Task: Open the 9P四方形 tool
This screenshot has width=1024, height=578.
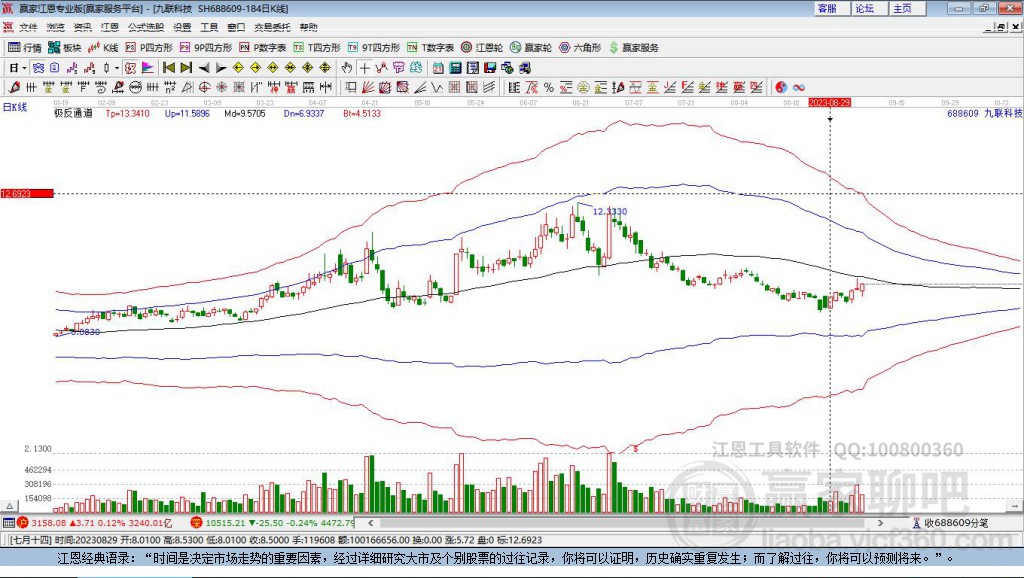Action: pyautogui.click(x=205, y=48)
